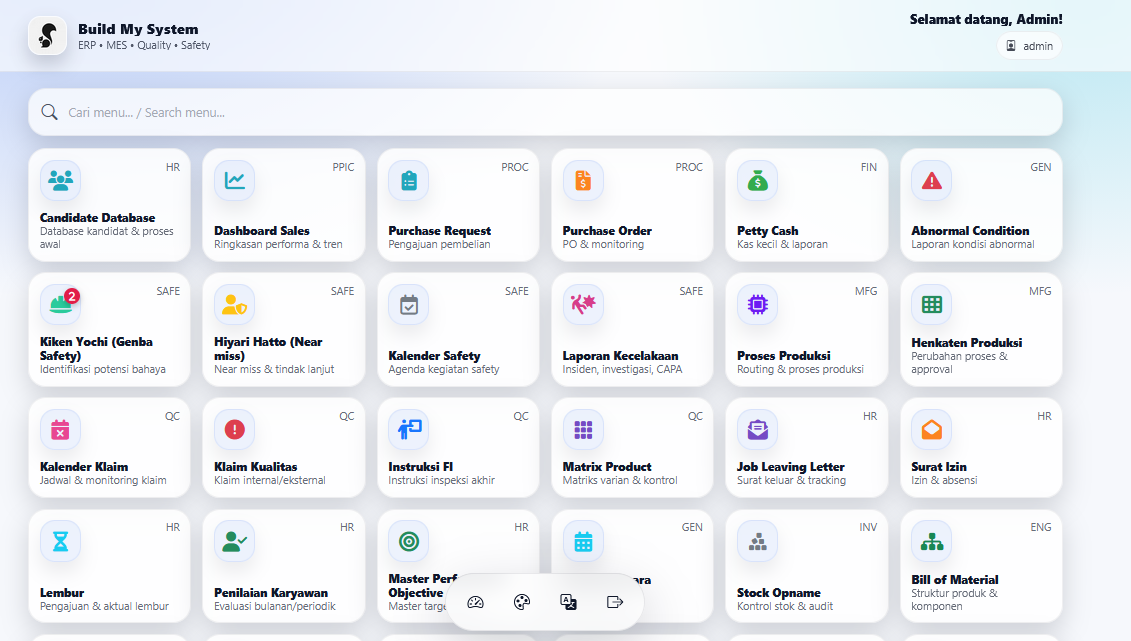
Task: Open Laporan Kecelakaan crash icon
Action: (x=583, y=305)
